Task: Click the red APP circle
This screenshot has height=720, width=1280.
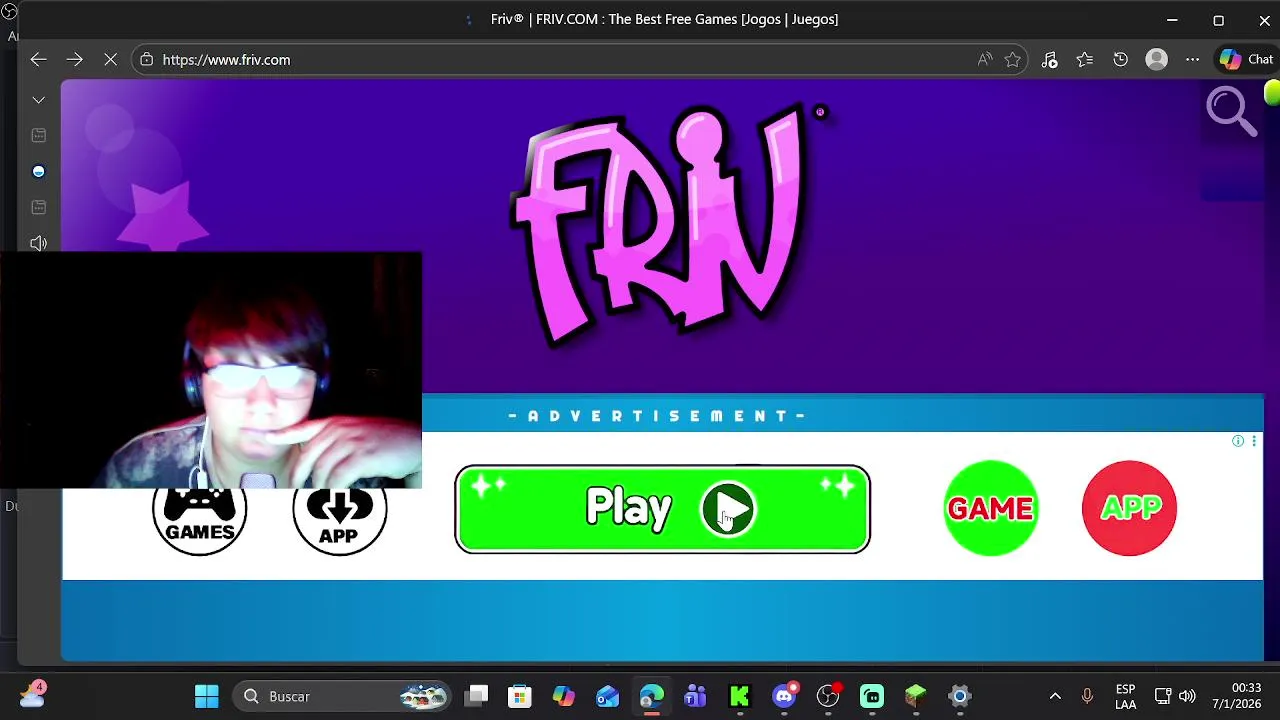Action: coord(1129,508)
